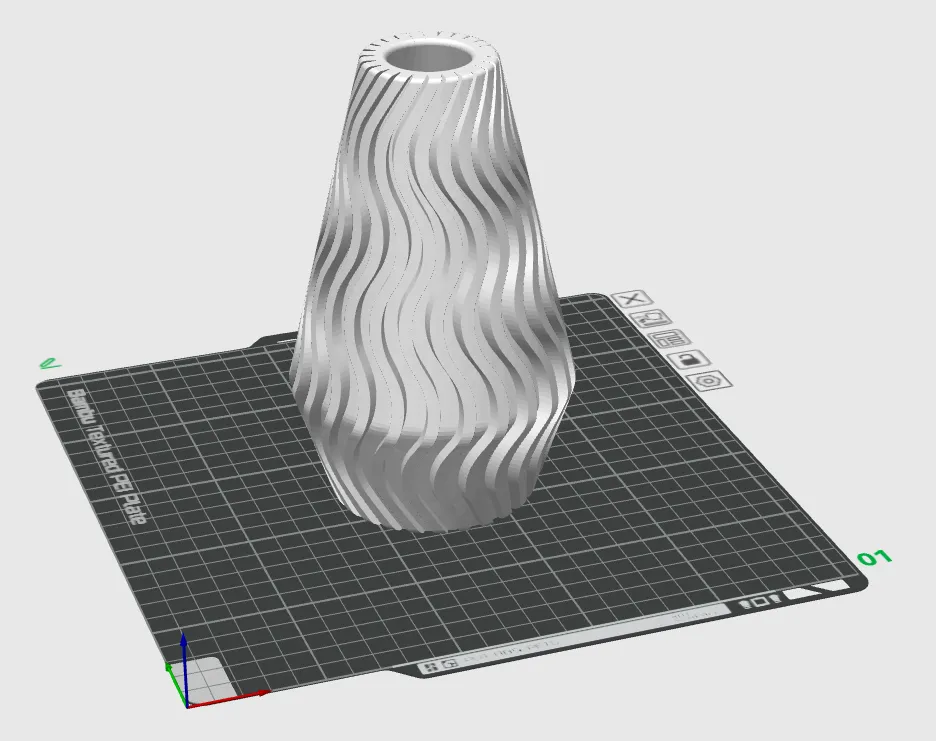Open plate settings via the hexagon gear icon
936x741 pixels.
coord(709,381)
